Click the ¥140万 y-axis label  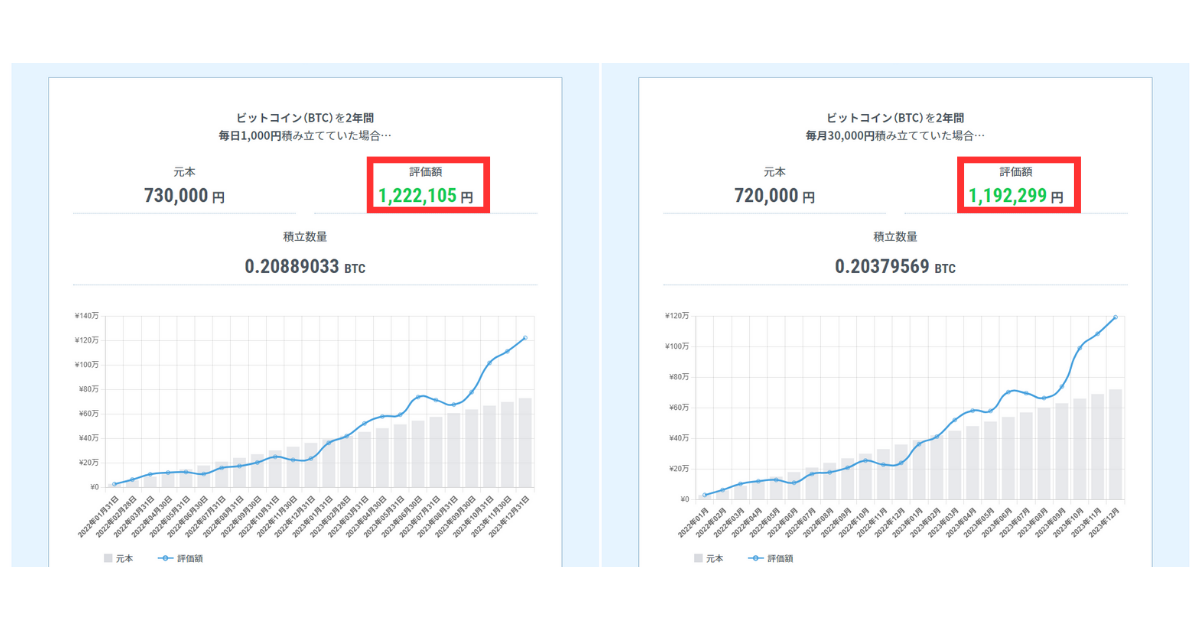(86, 316)
